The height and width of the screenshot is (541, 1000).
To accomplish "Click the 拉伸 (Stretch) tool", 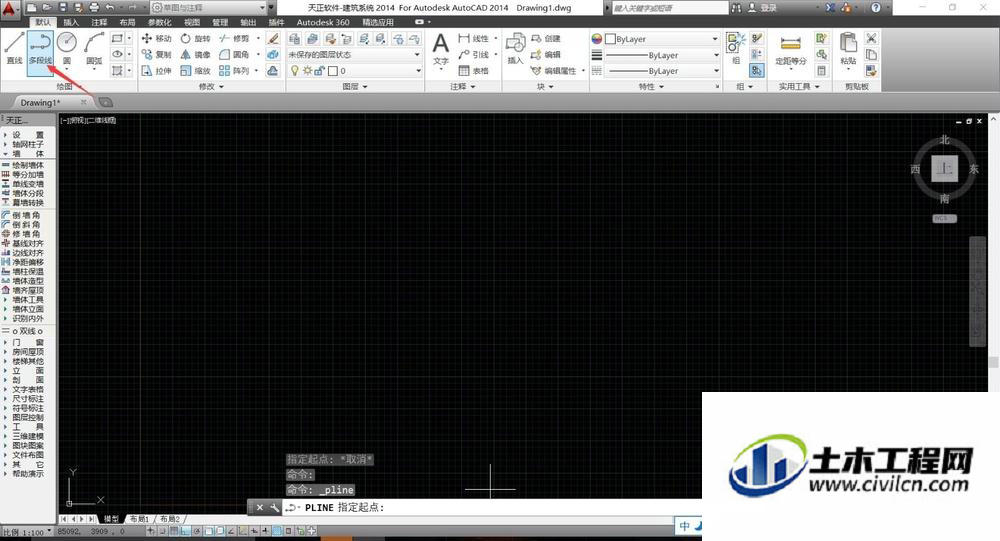I will pos(156,70).
